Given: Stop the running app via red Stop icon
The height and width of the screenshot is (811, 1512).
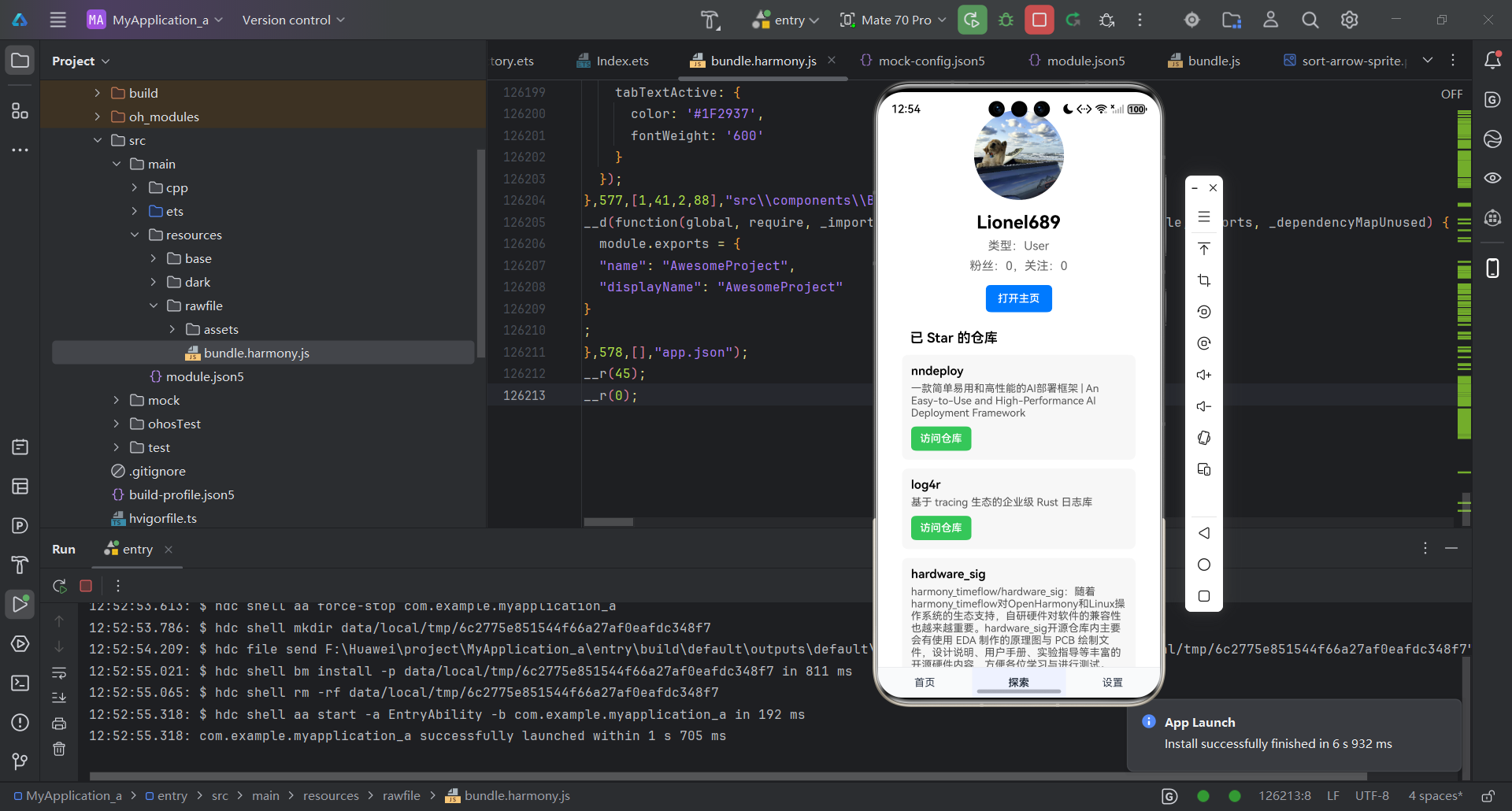Looking at the screenshot, I should click(x=1039, y=20).
